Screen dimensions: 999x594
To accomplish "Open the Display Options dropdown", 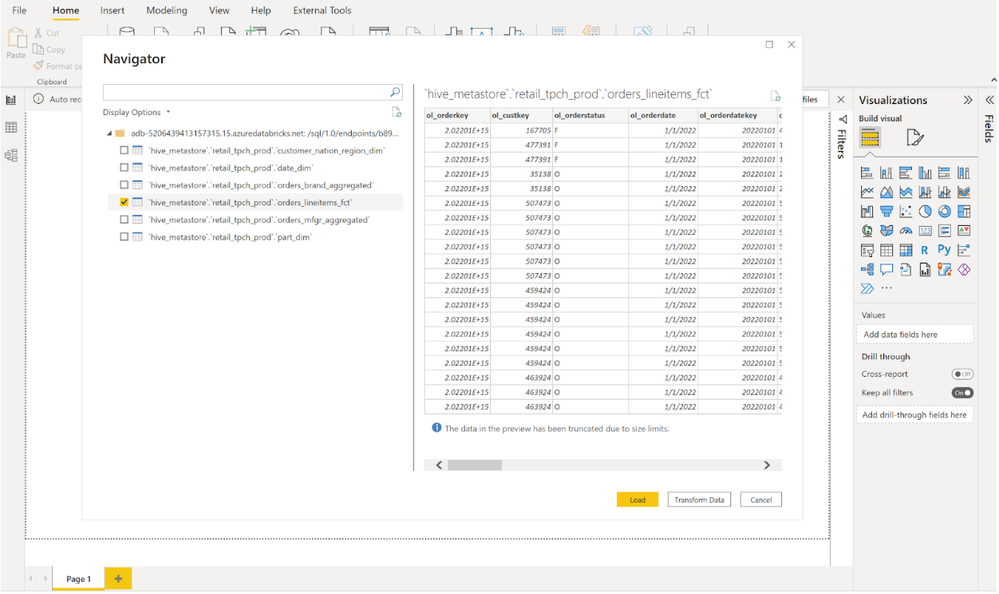I will (136, 112).
